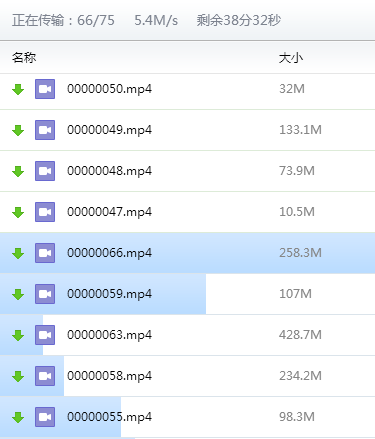This screenshot has width=375, height=439.
Task: Click the 258.3M size value
Action: pos(300,253)
